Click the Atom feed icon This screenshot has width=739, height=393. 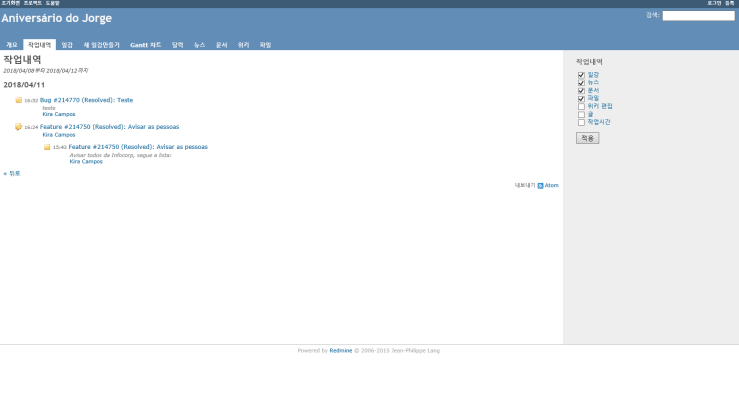[541, 186]
